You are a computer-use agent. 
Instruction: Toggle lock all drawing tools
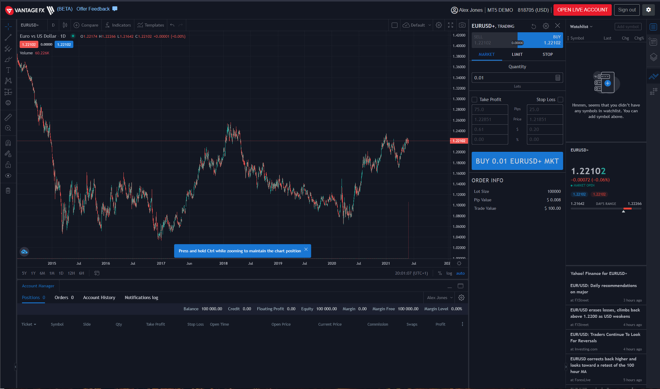(8, 165)
